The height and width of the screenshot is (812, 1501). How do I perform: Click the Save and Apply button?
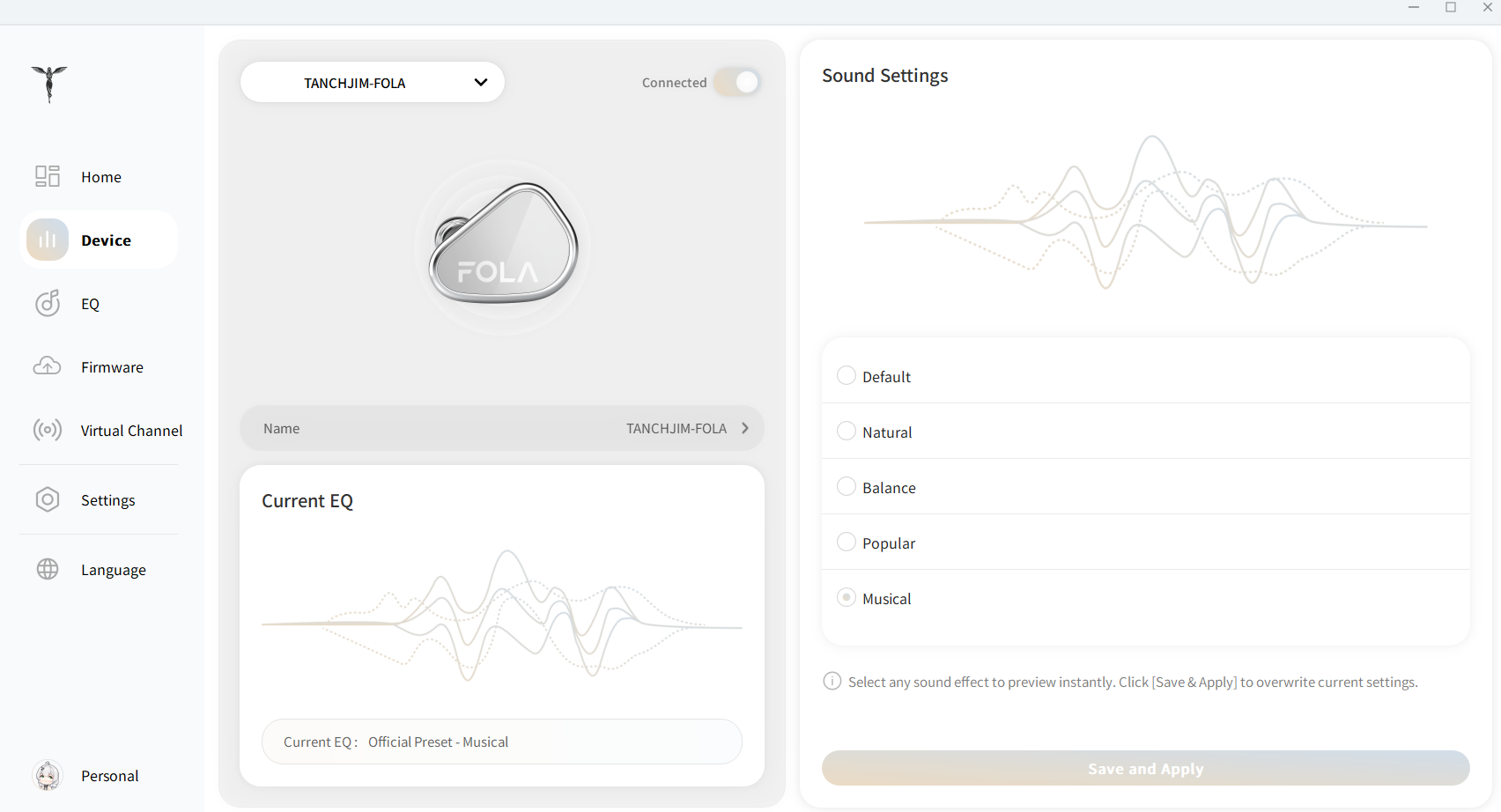coord(1144,768)
